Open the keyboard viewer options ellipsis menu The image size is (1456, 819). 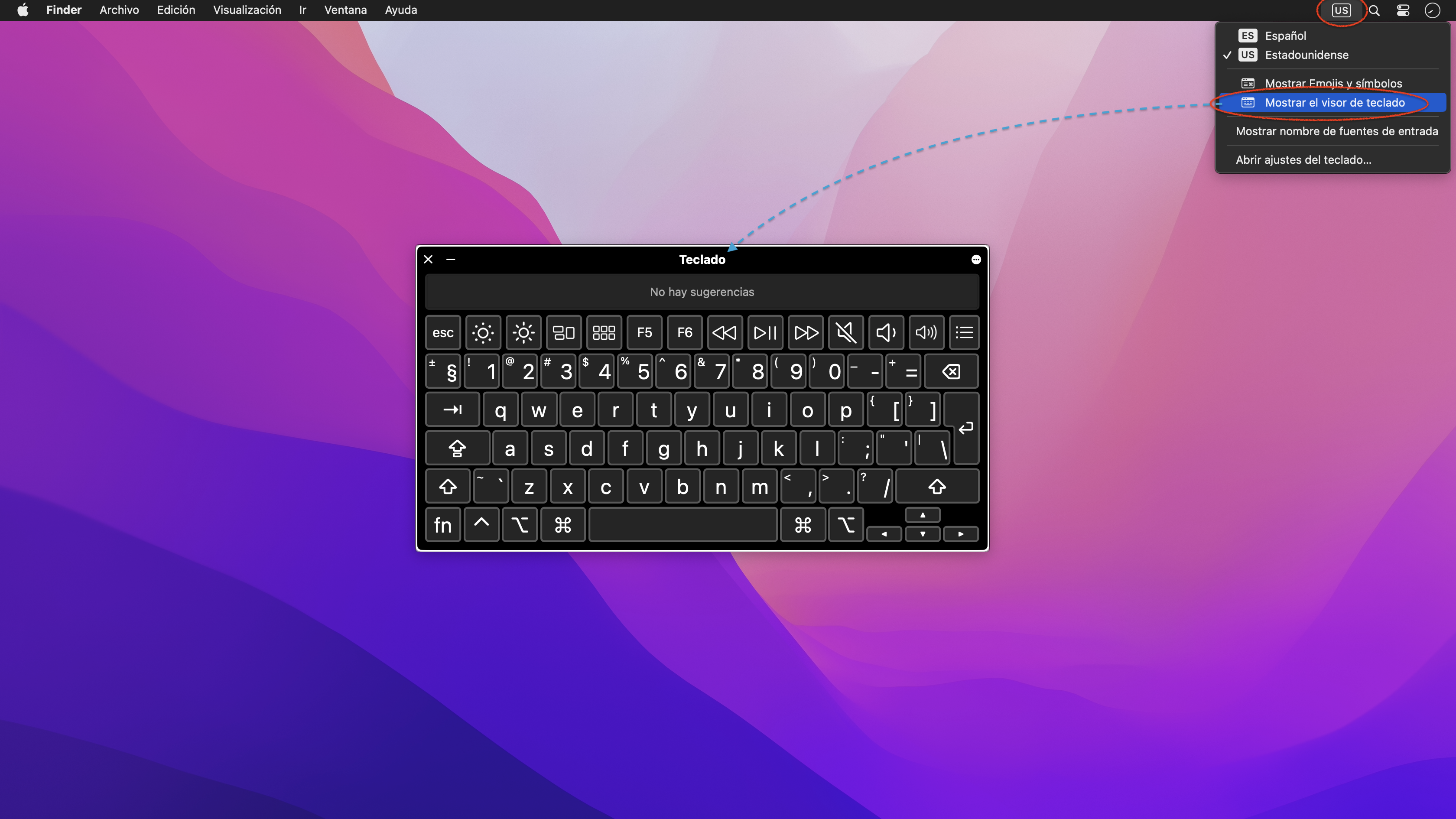click(975, 260)
